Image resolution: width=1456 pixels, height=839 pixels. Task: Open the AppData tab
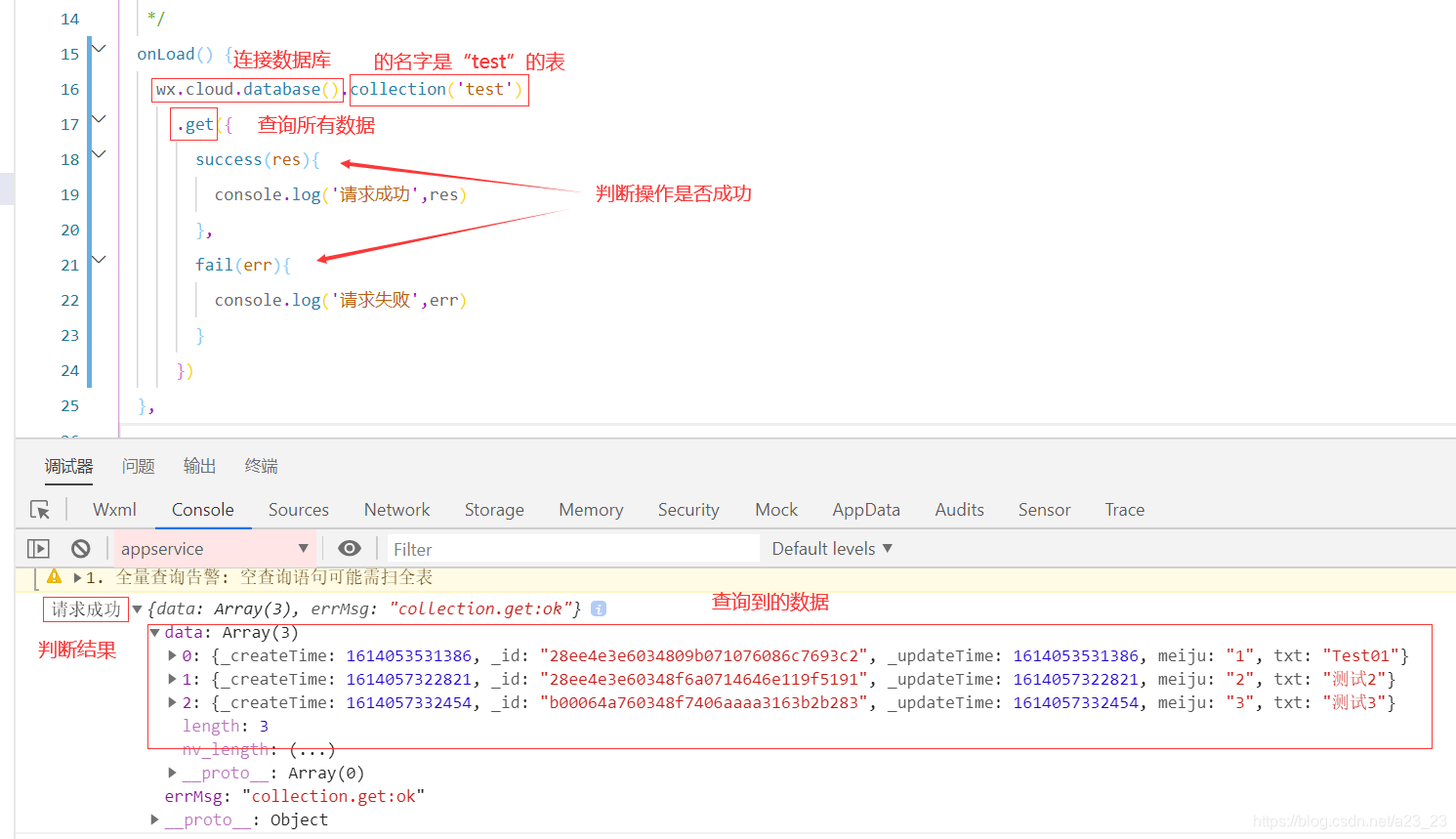coord(866,510)
